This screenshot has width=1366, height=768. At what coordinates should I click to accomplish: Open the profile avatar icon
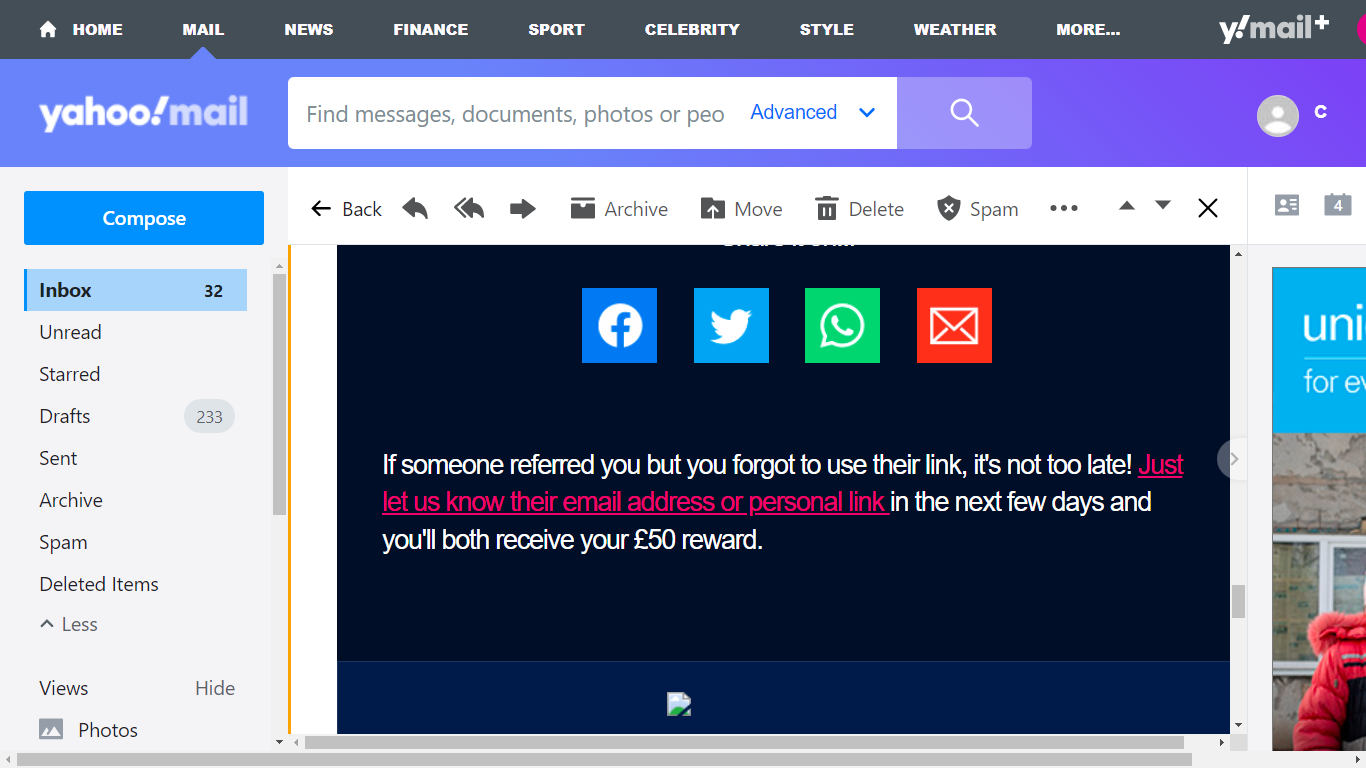[x=1278, y=116]
